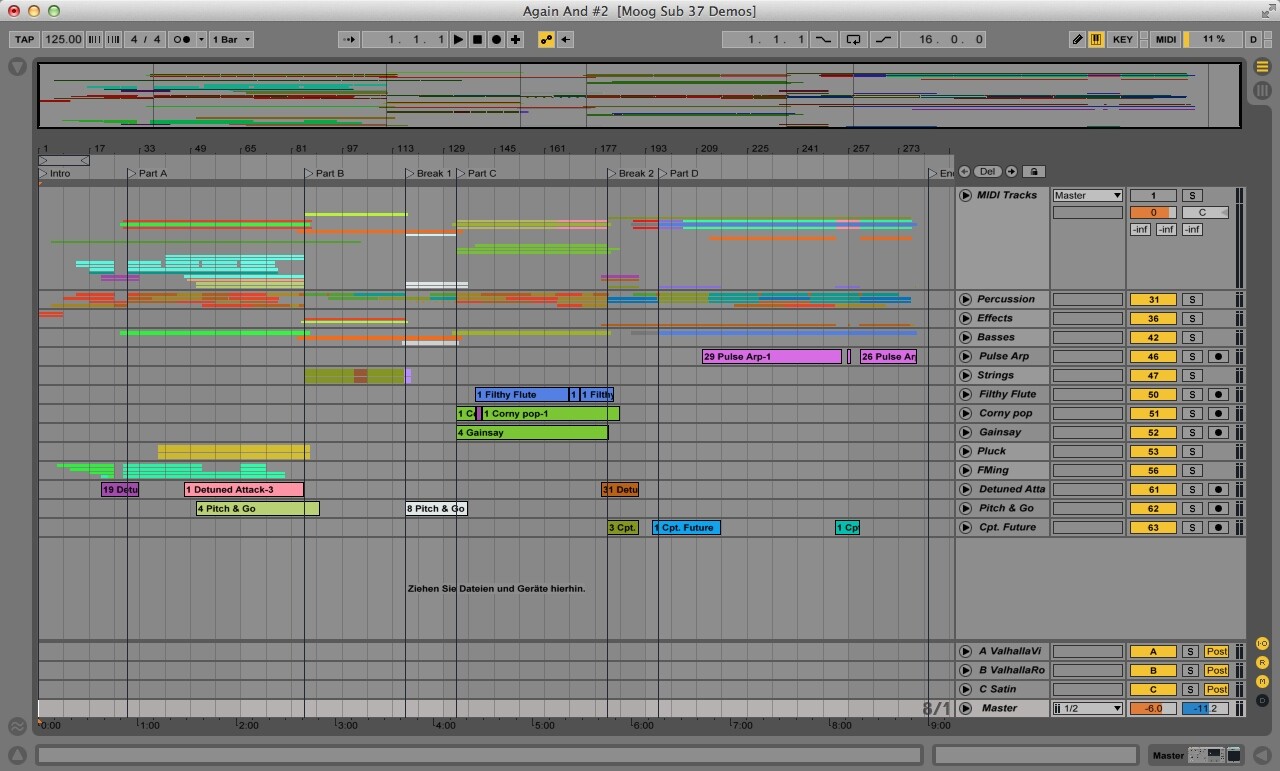Click the Lock Envelopes padlock icon
1280x771 pixels.
point(1034,172)
